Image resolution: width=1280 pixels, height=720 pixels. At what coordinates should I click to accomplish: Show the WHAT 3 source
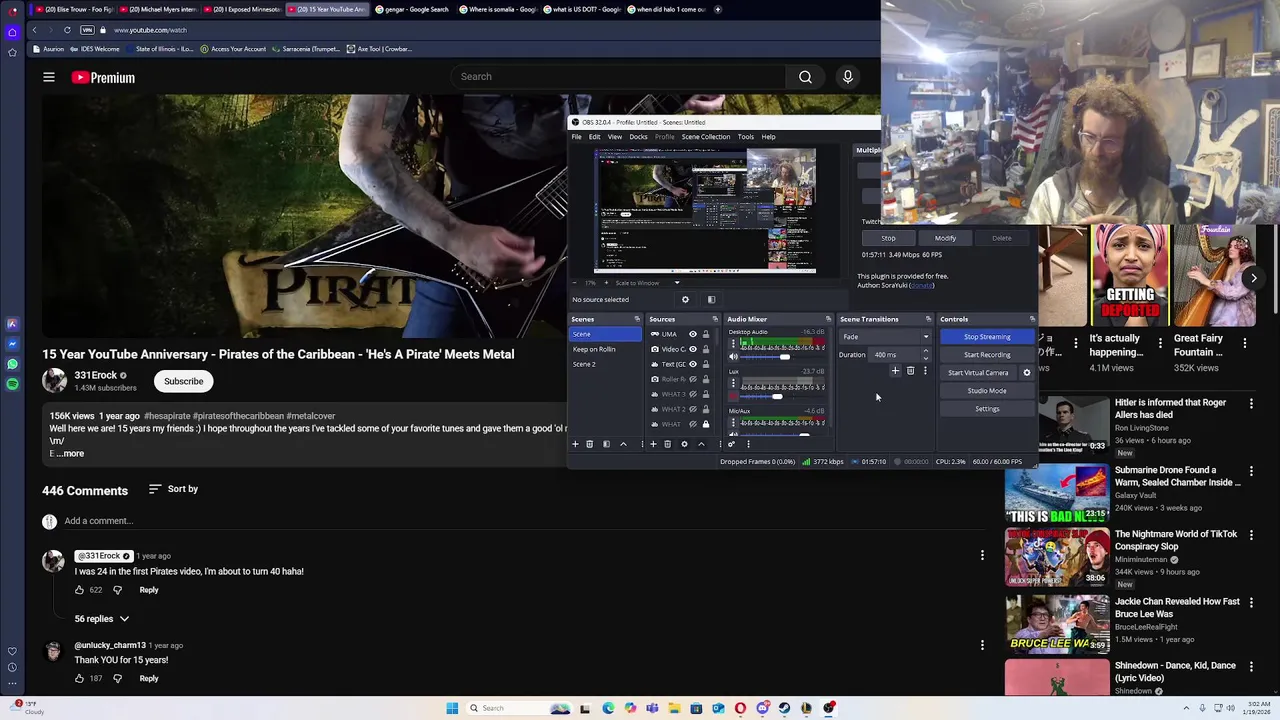[692, 394]
